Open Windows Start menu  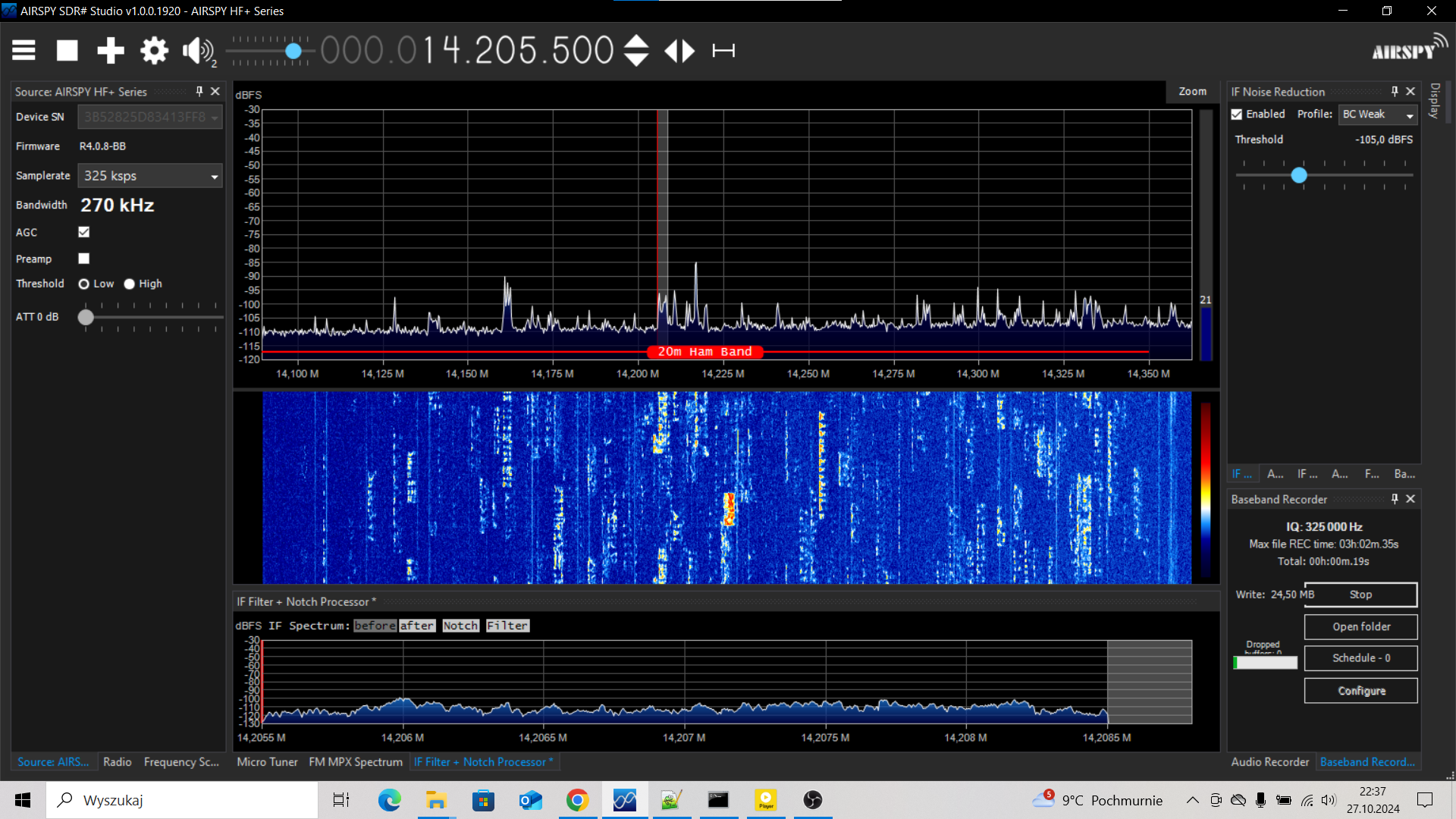(x=23, y=800)
